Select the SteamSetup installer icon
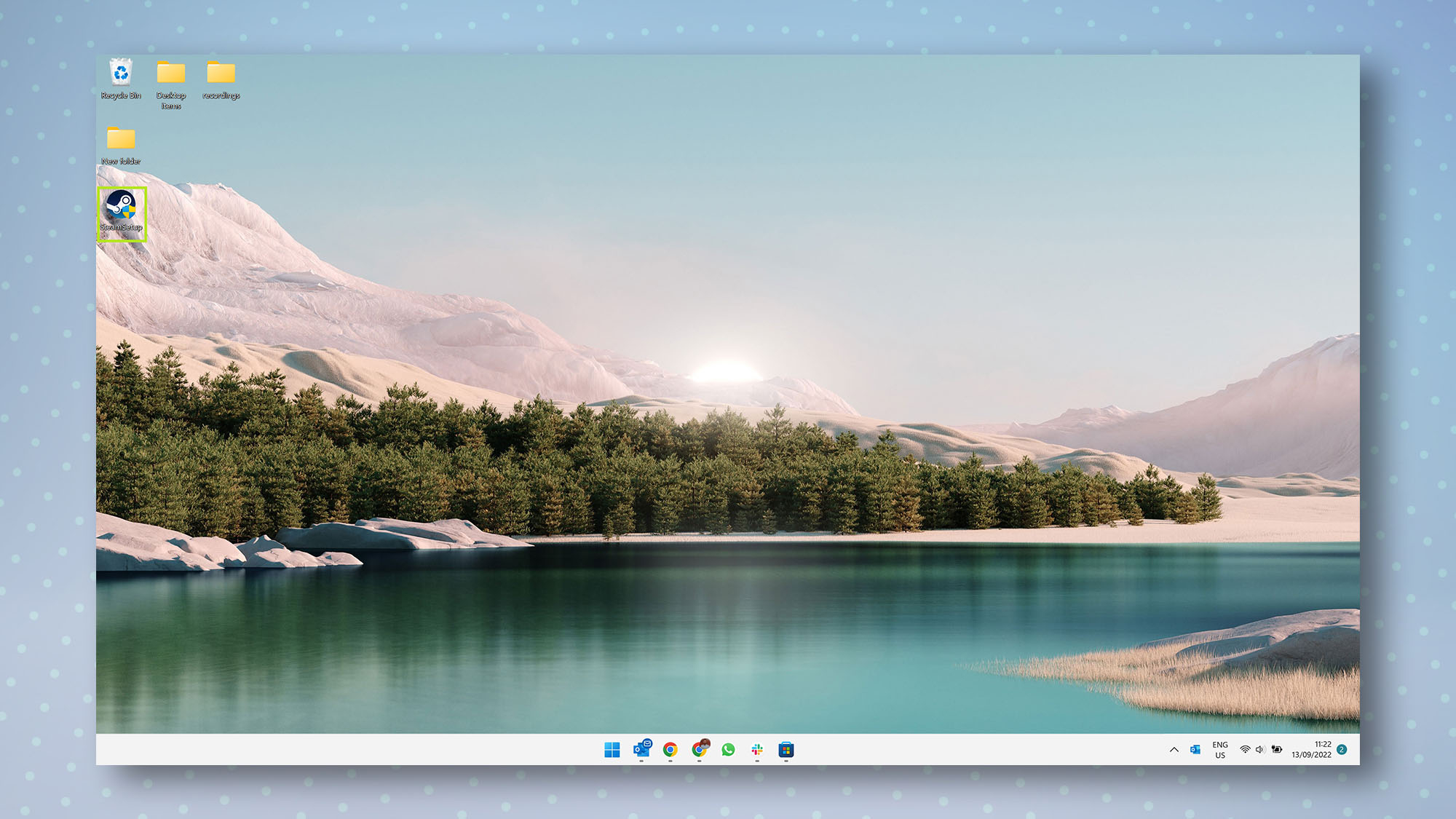 pyautogui.click(x=122, y=212)
